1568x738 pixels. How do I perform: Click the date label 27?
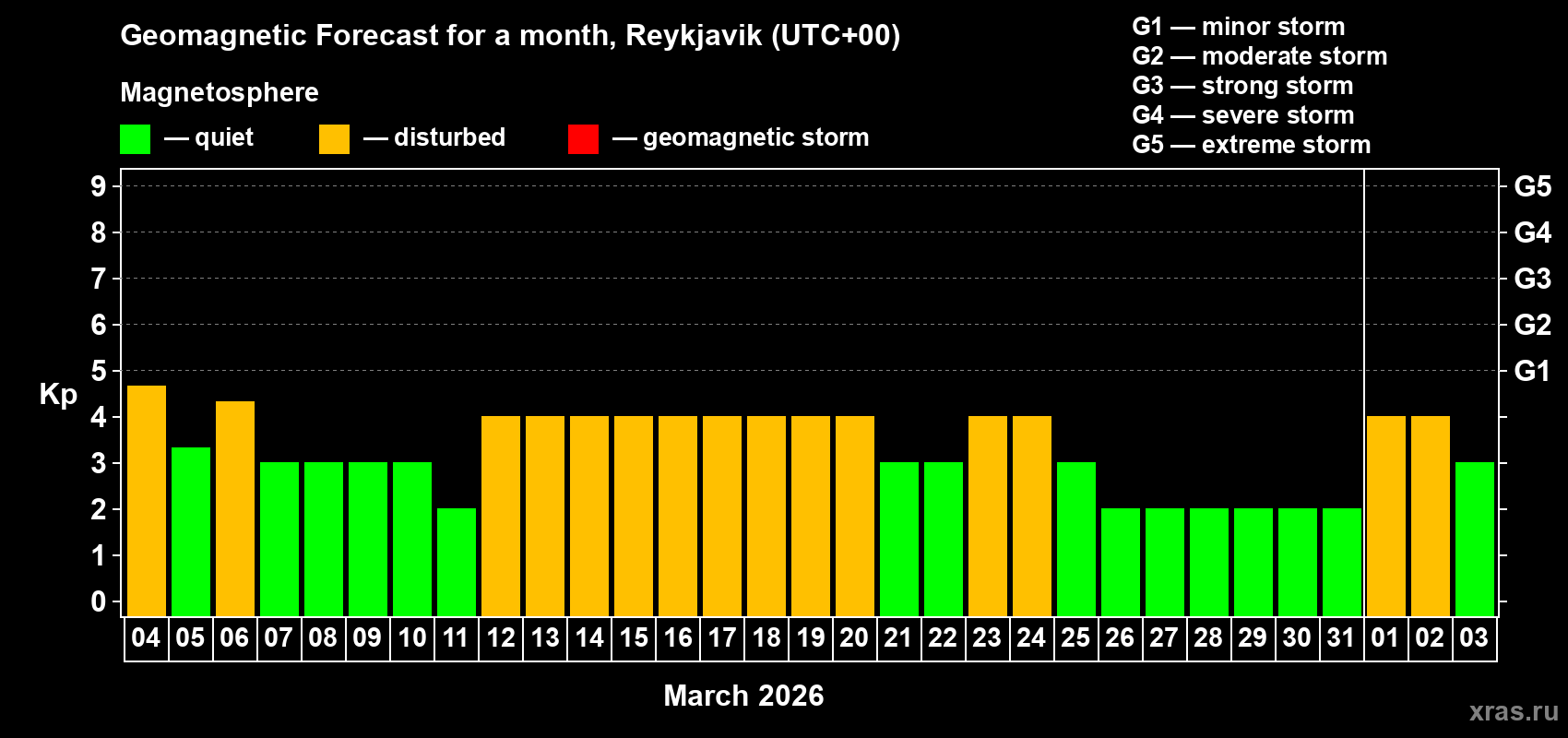click(1164, 638)
